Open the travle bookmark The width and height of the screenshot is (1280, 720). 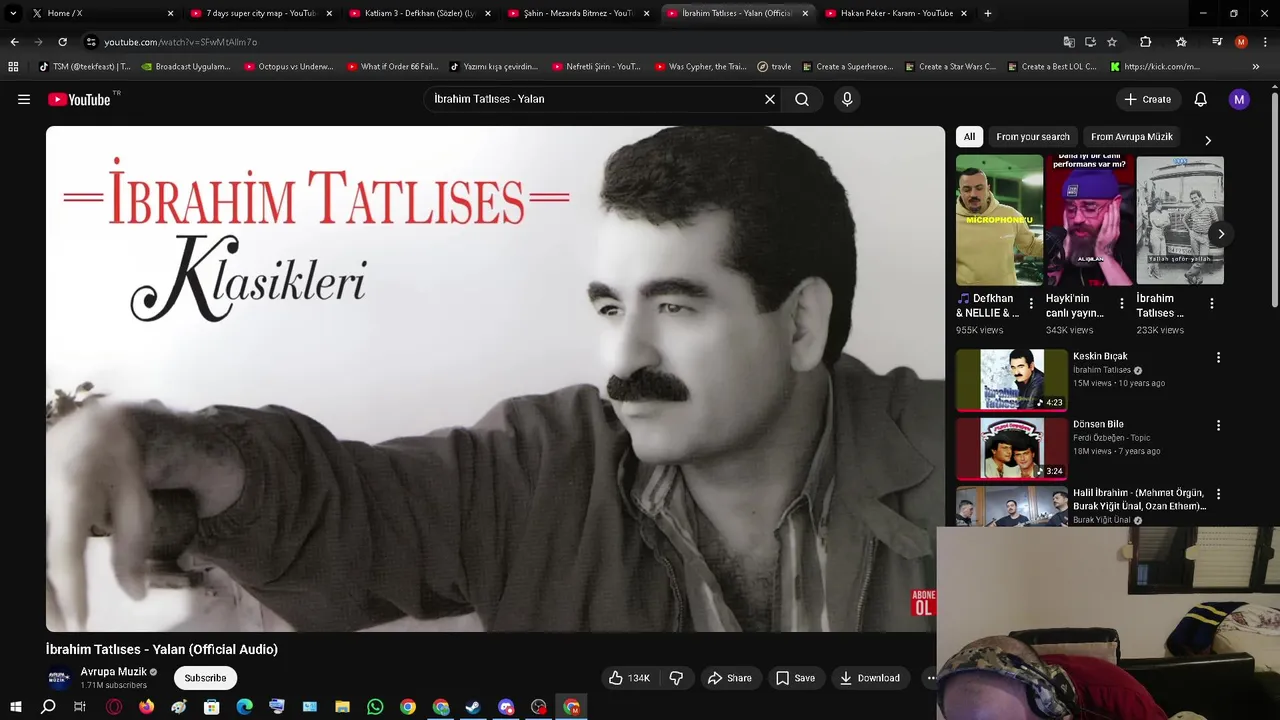click(x=774, y=67)
